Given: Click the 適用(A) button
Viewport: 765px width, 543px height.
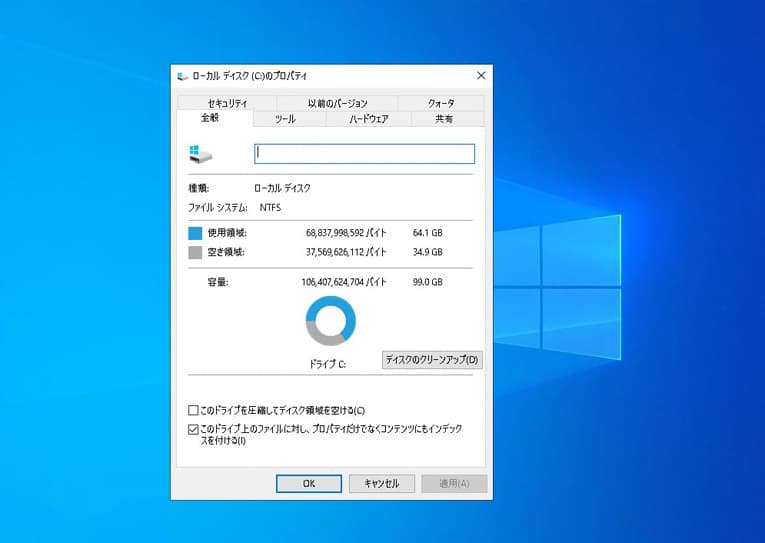Looking at the screenshot, I should 454,483.
